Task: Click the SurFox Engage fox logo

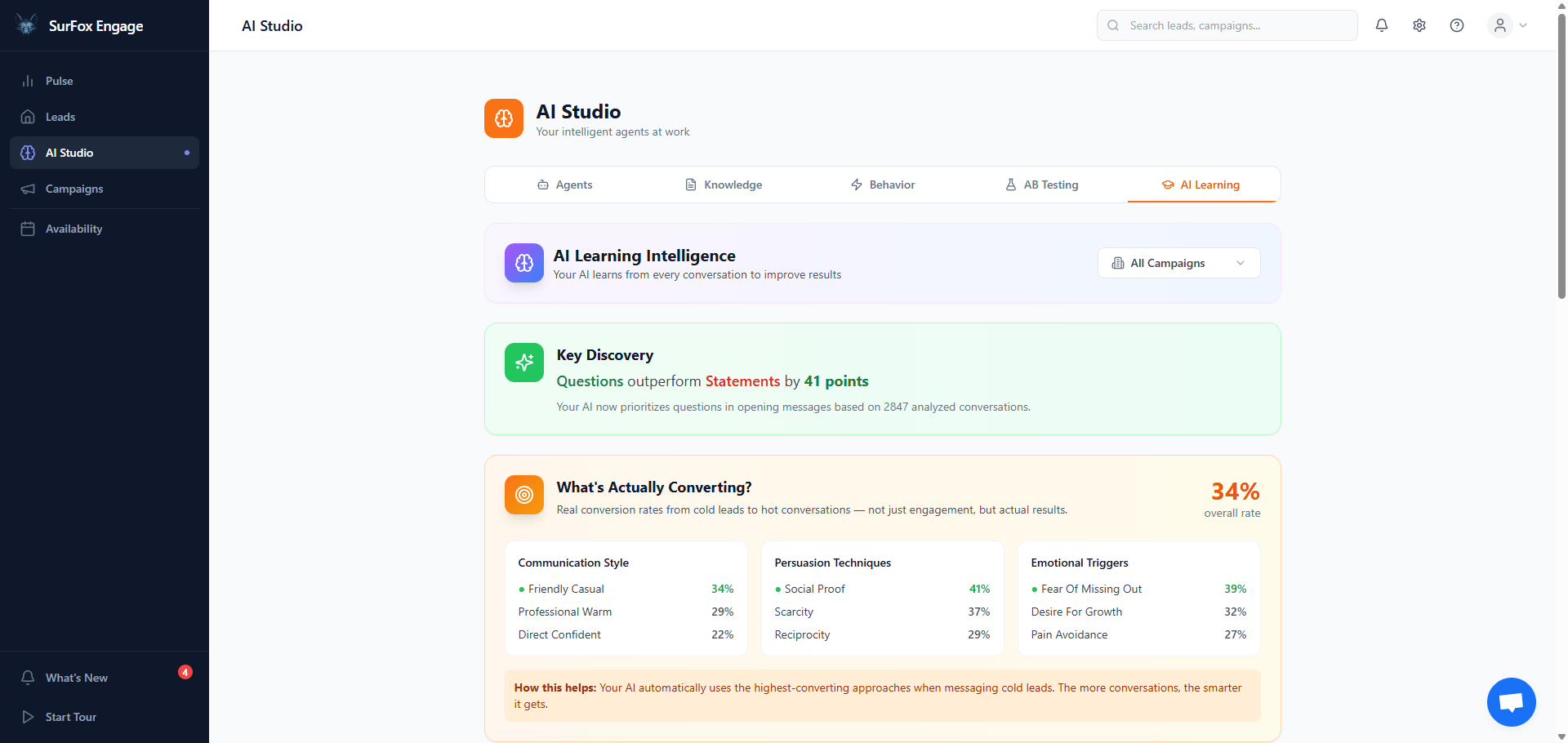Action: [x=26, y=24]
